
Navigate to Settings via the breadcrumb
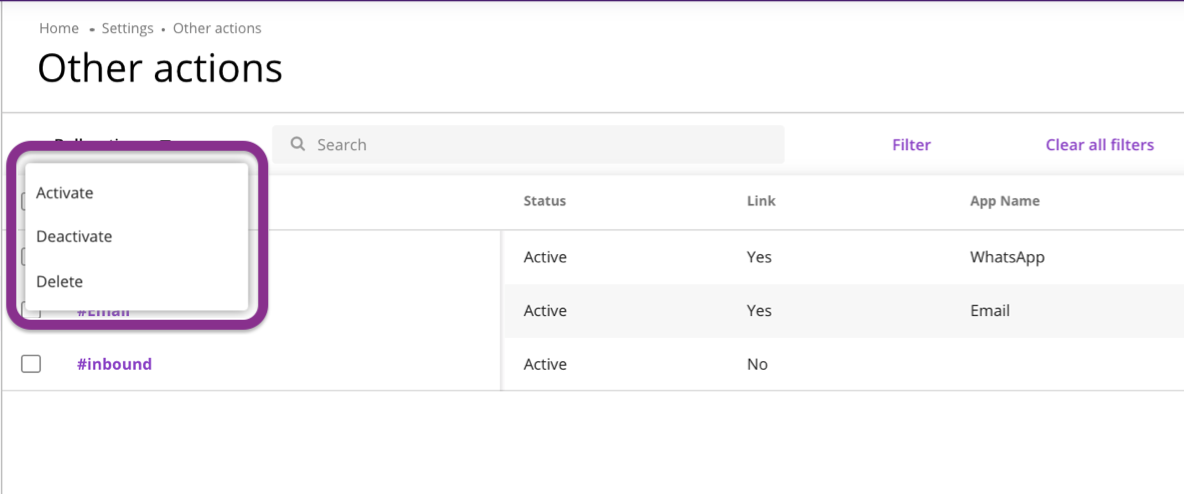(127, 28)
